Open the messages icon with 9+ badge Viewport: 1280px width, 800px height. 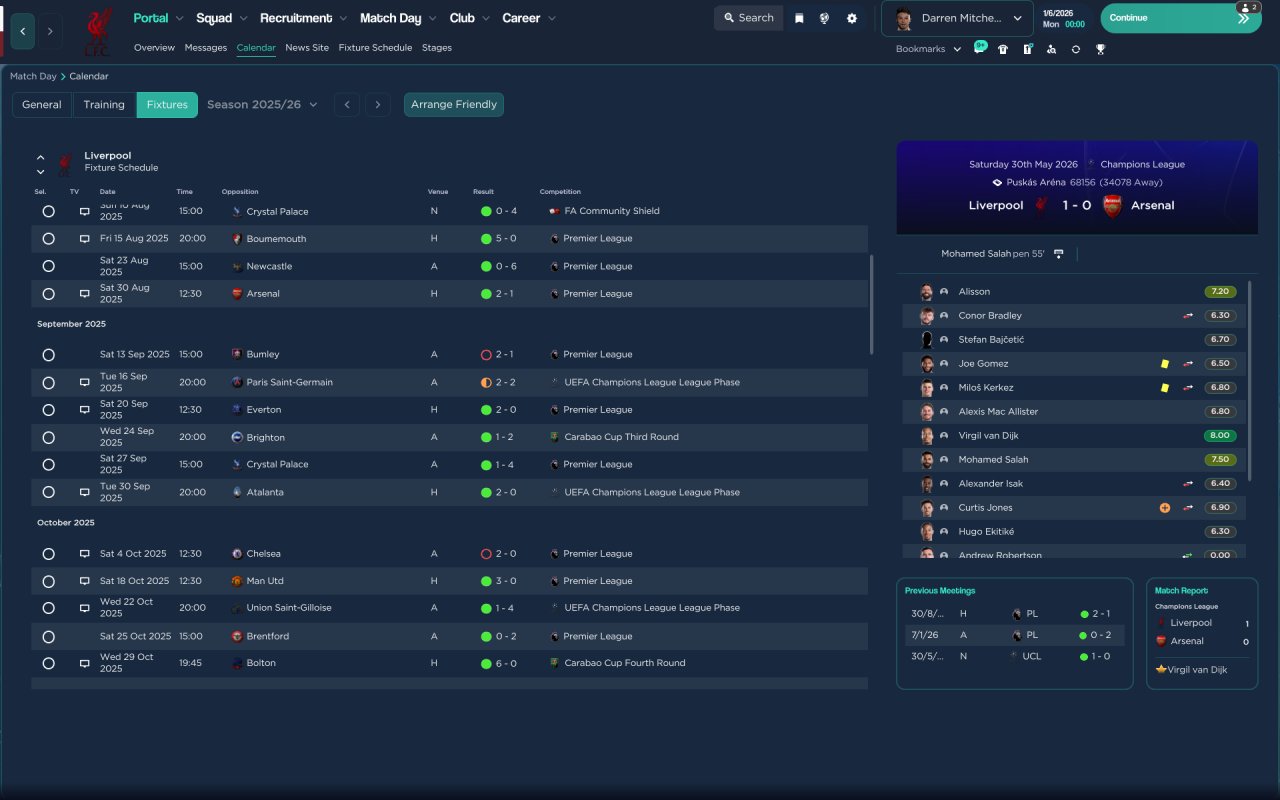tap(979, 48)
